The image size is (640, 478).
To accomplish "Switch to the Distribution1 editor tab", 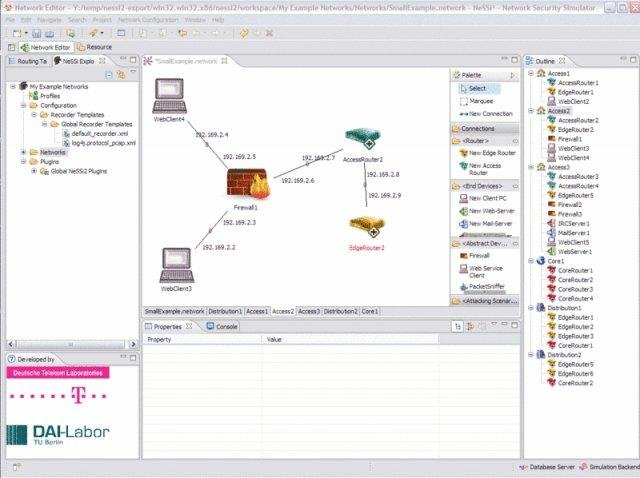I will click(x=225, y=311).
